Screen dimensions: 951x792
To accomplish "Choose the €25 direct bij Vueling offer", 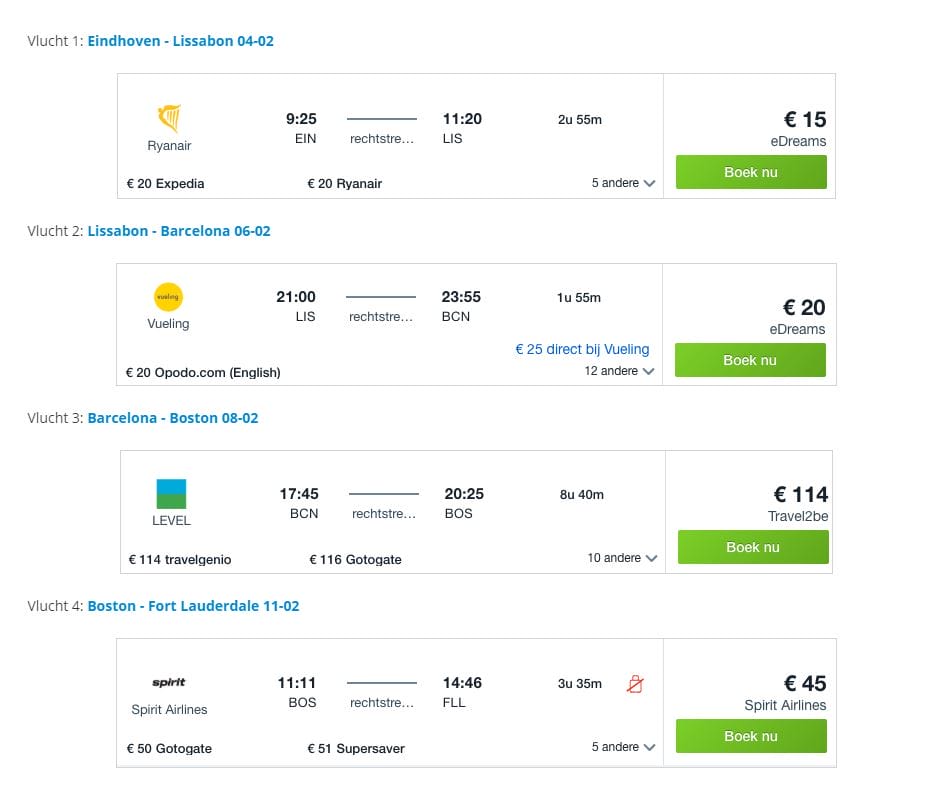I will tap(582, 349).
